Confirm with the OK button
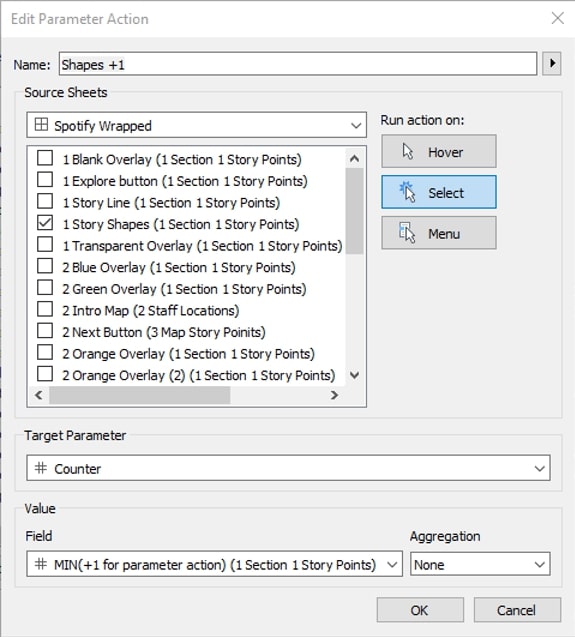The image size is (575, 637). click(420, 610)
